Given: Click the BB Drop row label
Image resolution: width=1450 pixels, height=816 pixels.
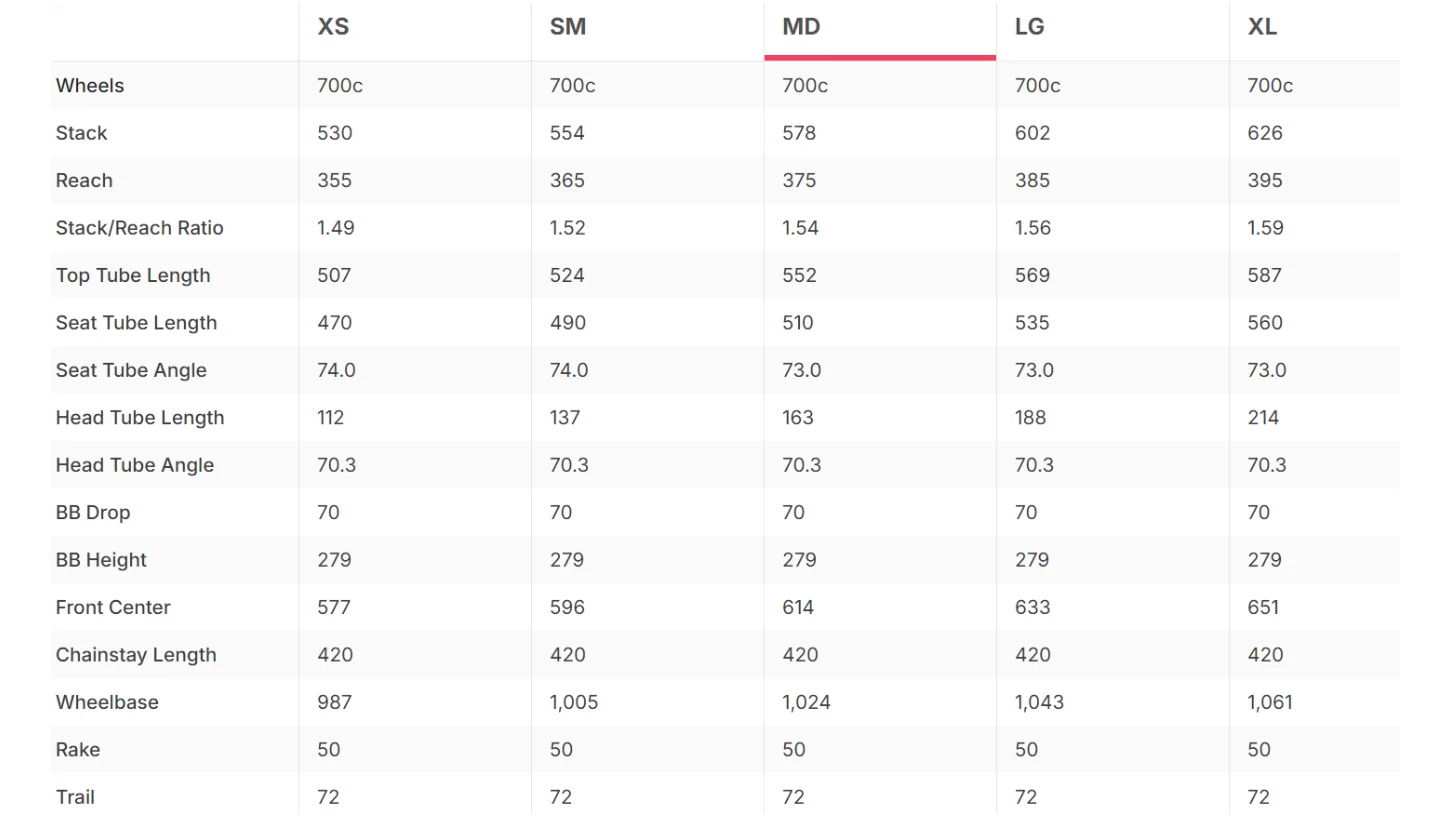Looking at the screenshot, I should click(93, 513).
